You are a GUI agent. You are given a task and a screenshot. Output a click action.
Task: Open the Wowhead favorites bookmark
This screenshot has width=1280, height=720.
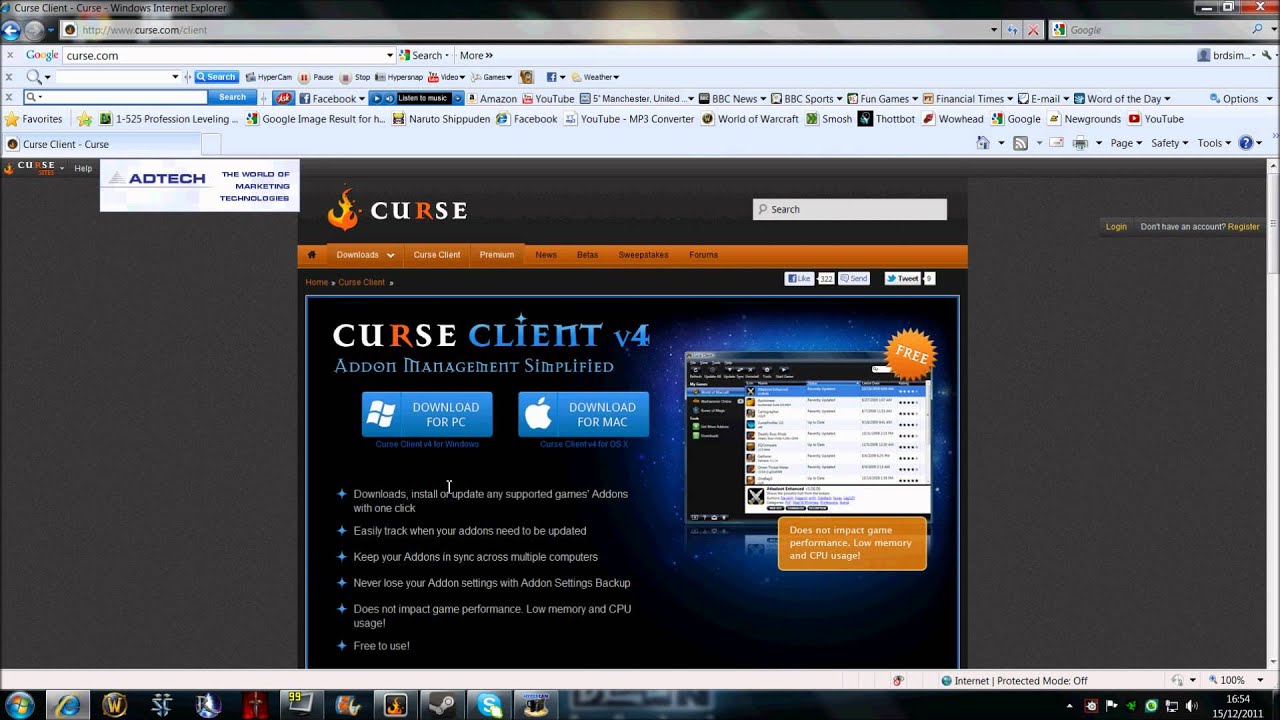(953, 119)
